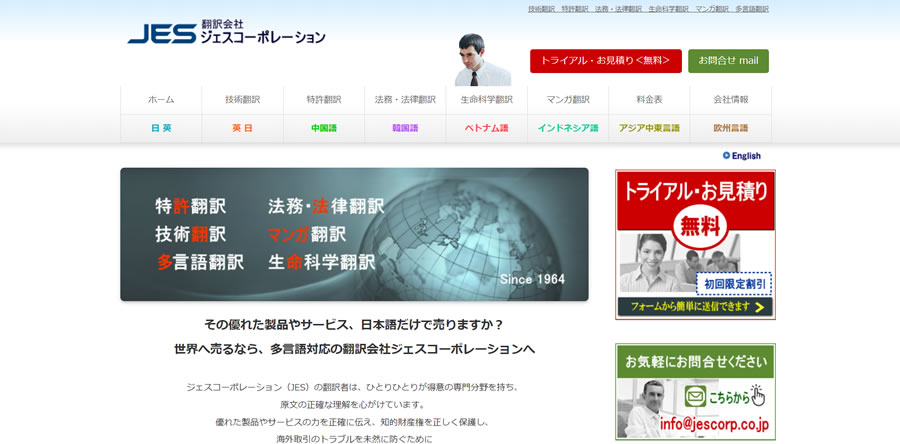This screenshot has height=444, width=900.
Task: Click the こちらから contact link
Action: 729,398
